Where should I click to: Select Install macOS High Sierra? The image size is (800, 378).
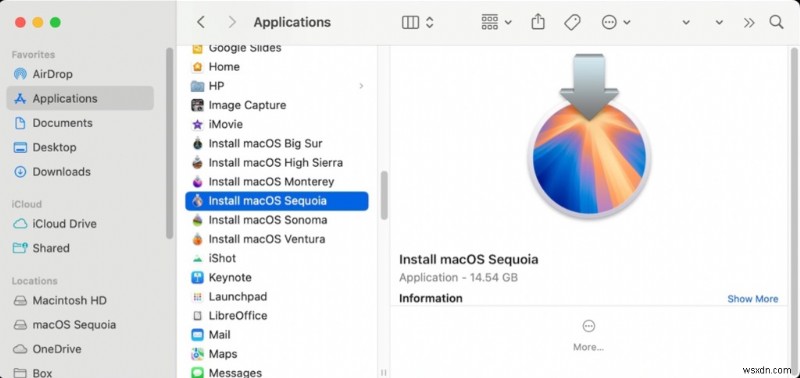click(x=277, y=163)
